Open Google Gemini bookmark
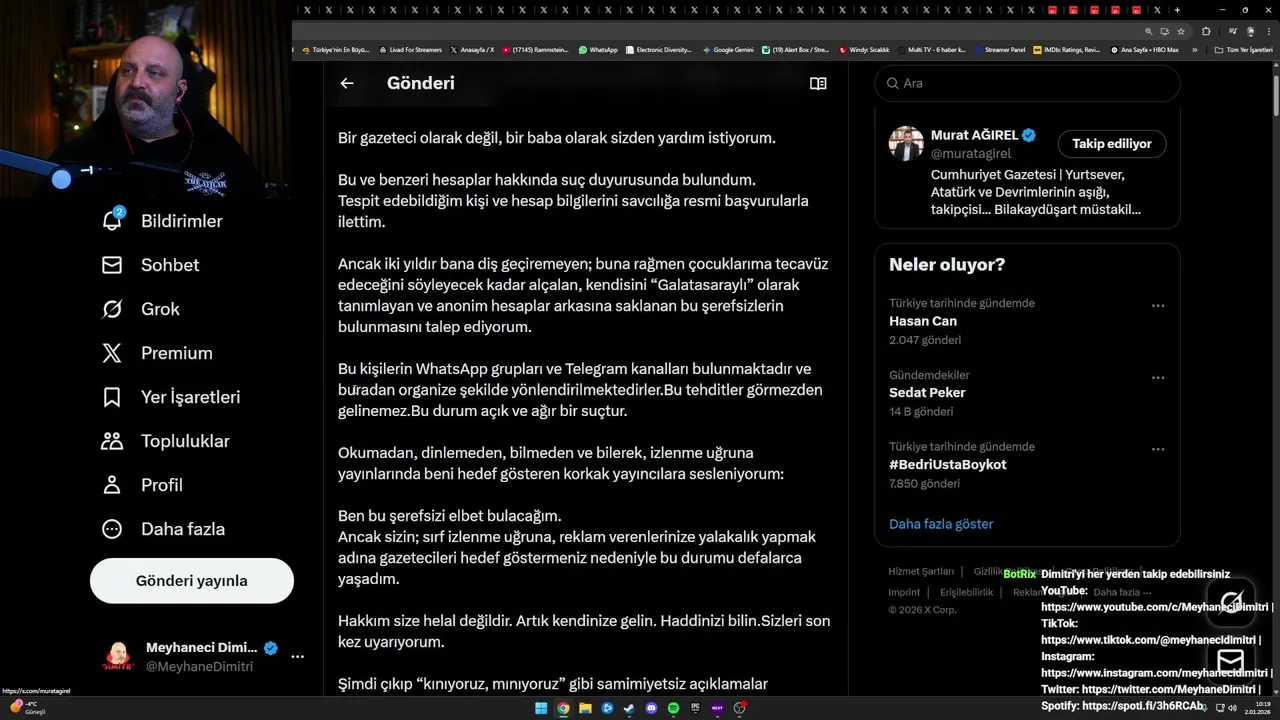Viewport: 1280px width, 720px height. (728, 50)
